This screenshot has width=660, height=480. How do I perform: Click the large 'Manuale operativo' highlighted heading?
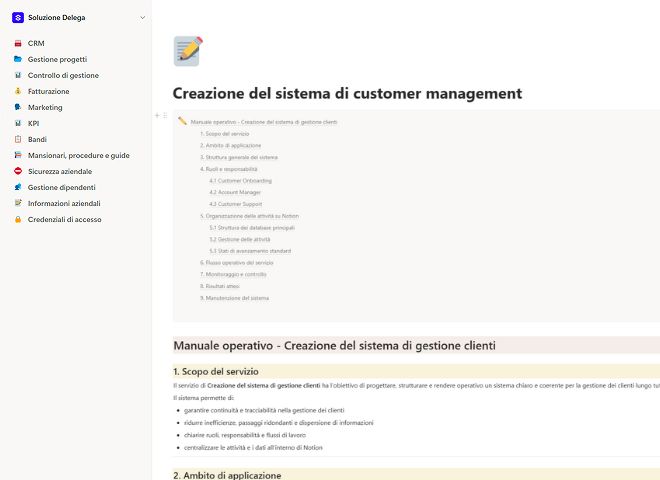pos(334,346)
